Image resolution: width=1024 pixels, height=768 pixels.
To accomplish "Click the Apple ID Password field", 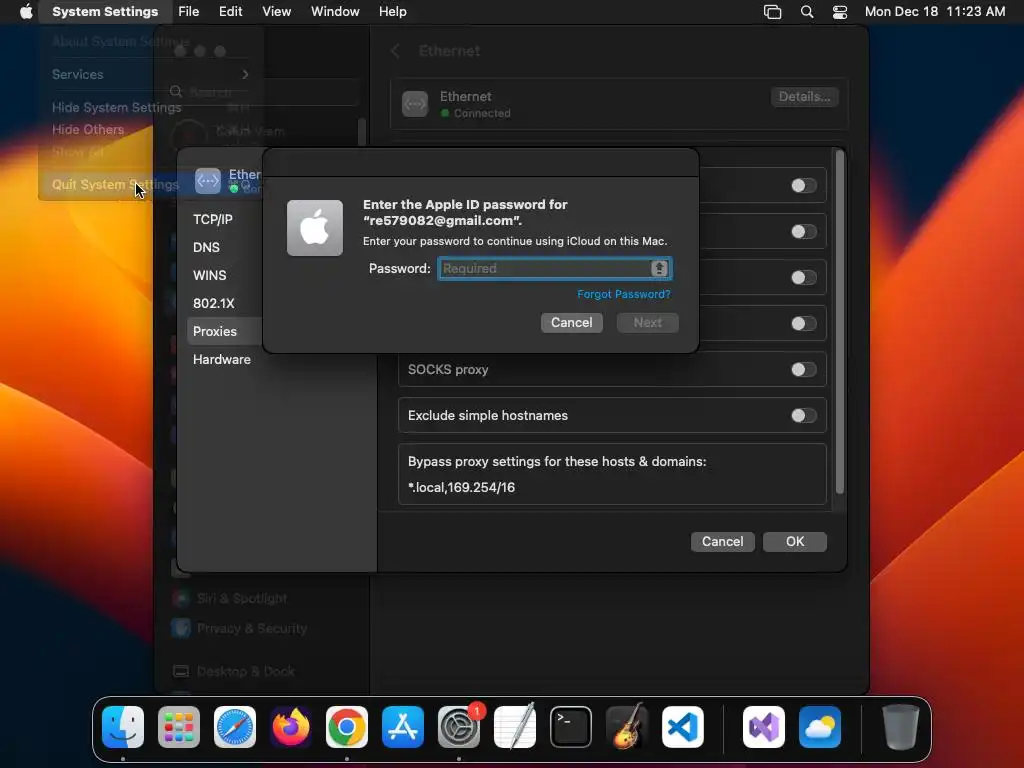I will pyautogui.click(x=554, y=268).
